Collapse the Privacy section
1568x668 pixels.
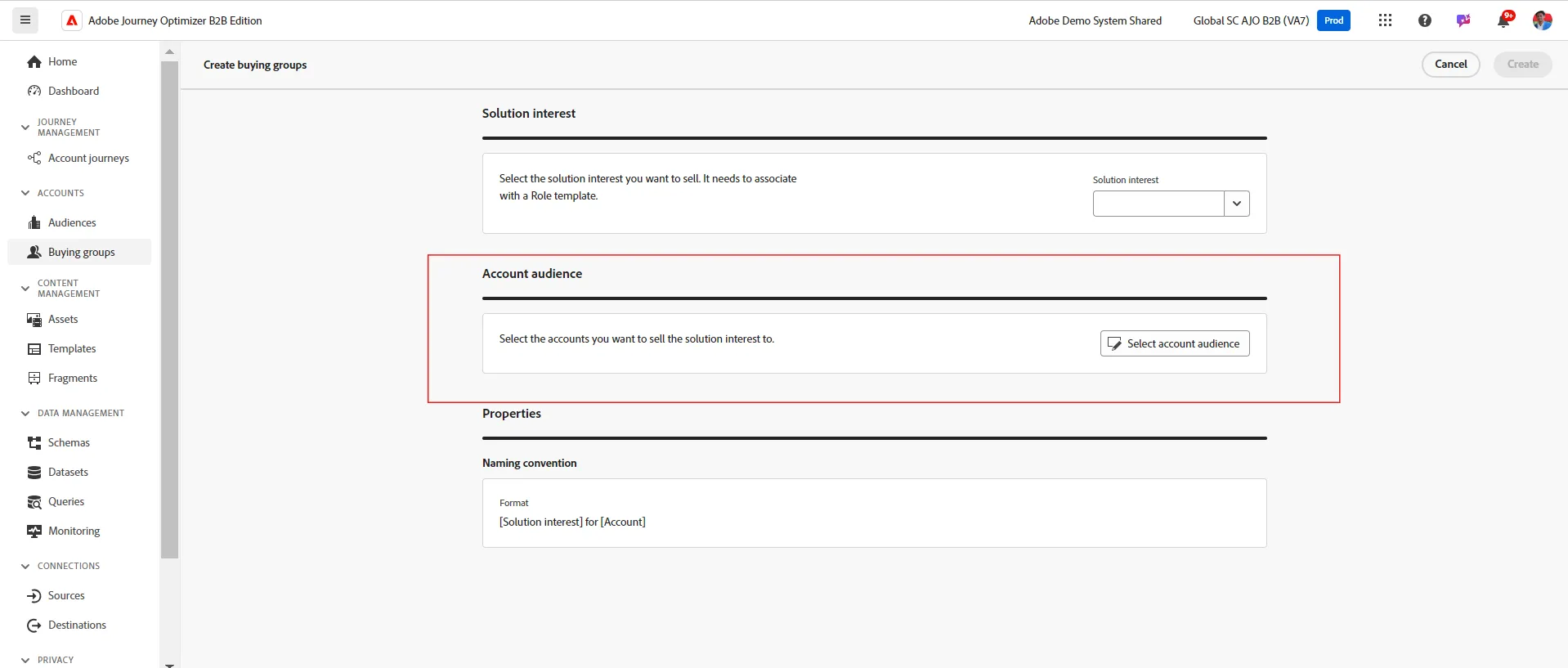coord(25,660)
